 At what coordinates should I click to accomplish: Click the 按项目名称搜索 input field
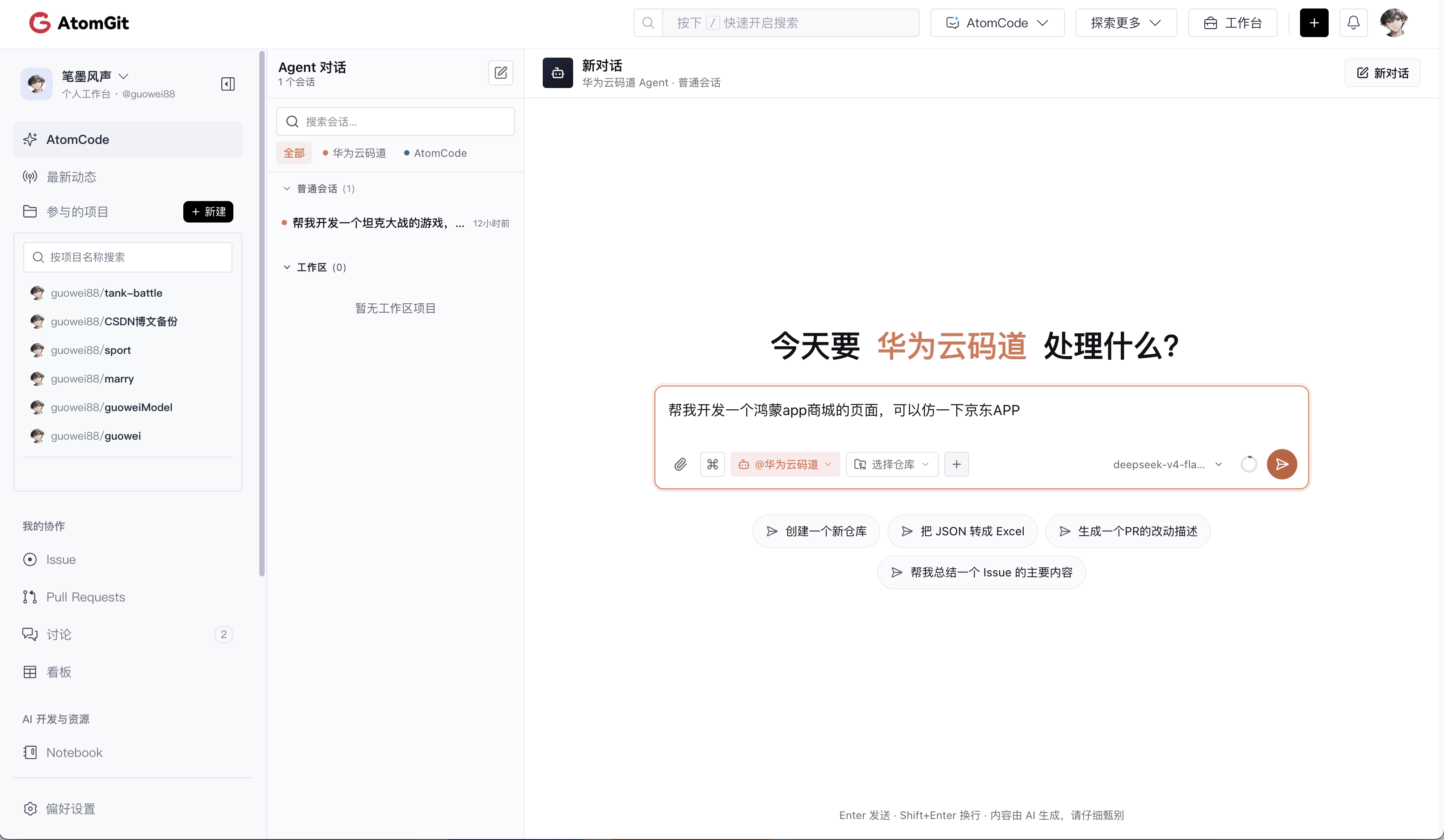[128, 257]
